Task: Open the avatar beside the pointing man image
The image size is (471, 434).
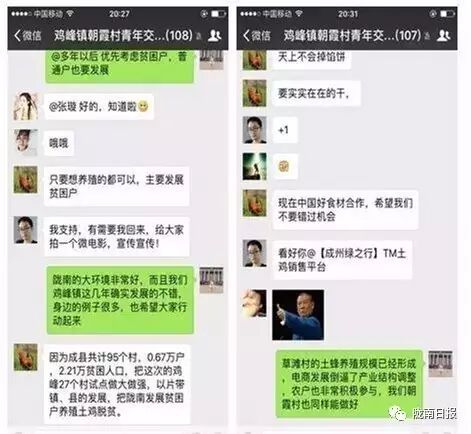Action: (x=254, y=303)
